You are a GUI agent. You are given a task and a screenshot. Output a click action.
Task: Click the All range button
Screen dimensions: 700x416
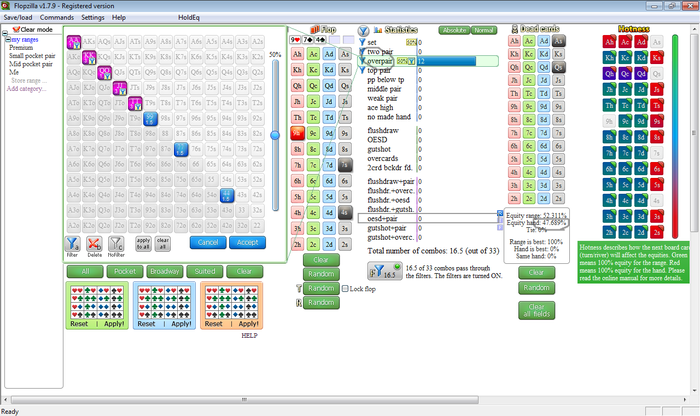[85, 271]
